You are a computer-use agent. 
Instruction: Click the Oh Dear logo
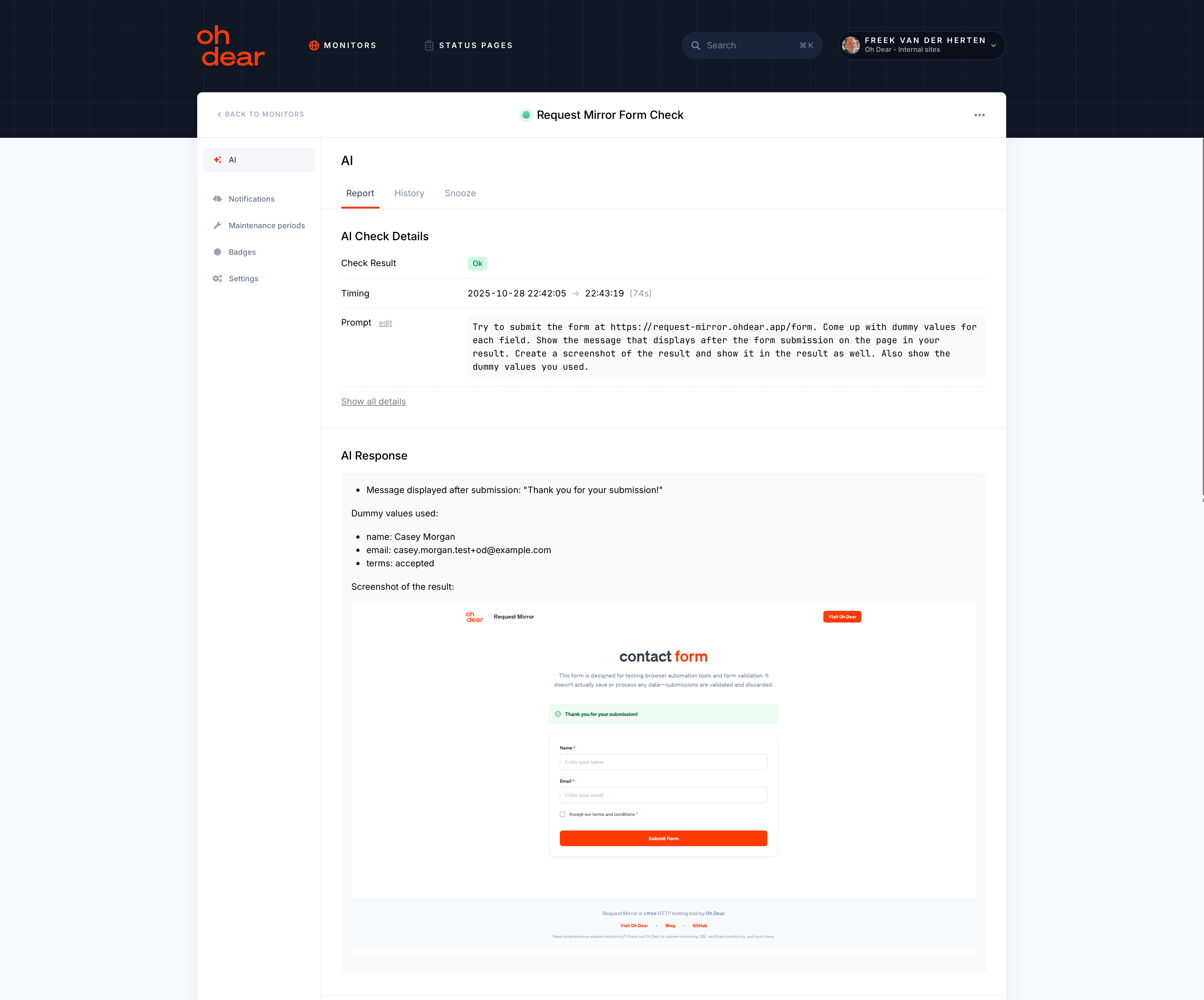click(x=230, y=46)
